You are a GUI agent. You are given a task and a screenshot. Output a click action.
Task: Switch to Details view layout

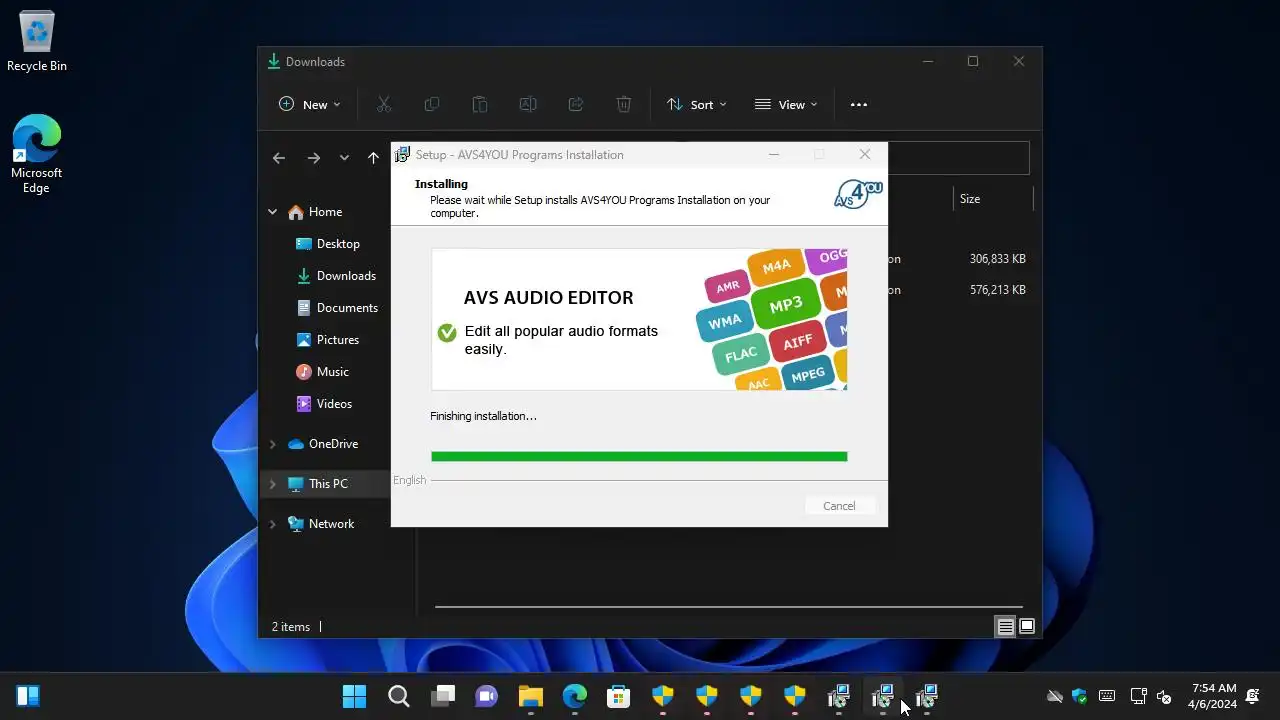coord(1005,627)
